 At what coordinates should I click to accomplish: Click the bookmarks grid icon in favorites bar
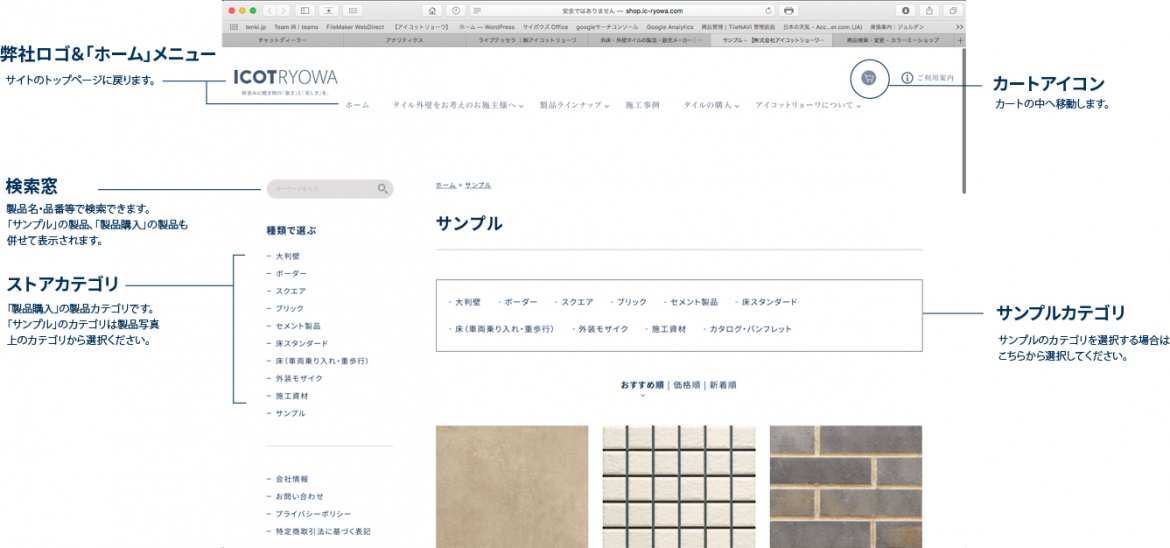point(234,27)
